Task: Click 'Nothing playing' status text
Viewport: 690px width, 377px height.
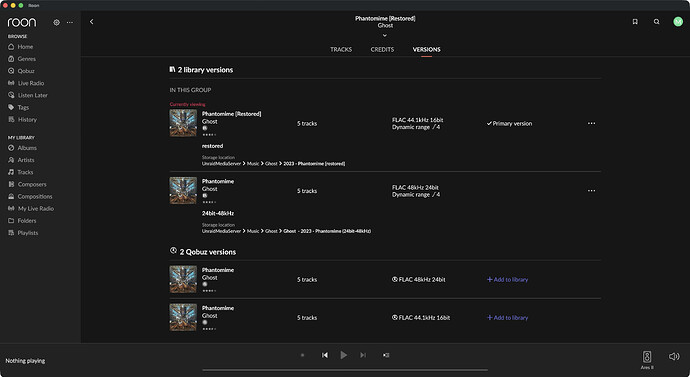Action: point(25,361)
